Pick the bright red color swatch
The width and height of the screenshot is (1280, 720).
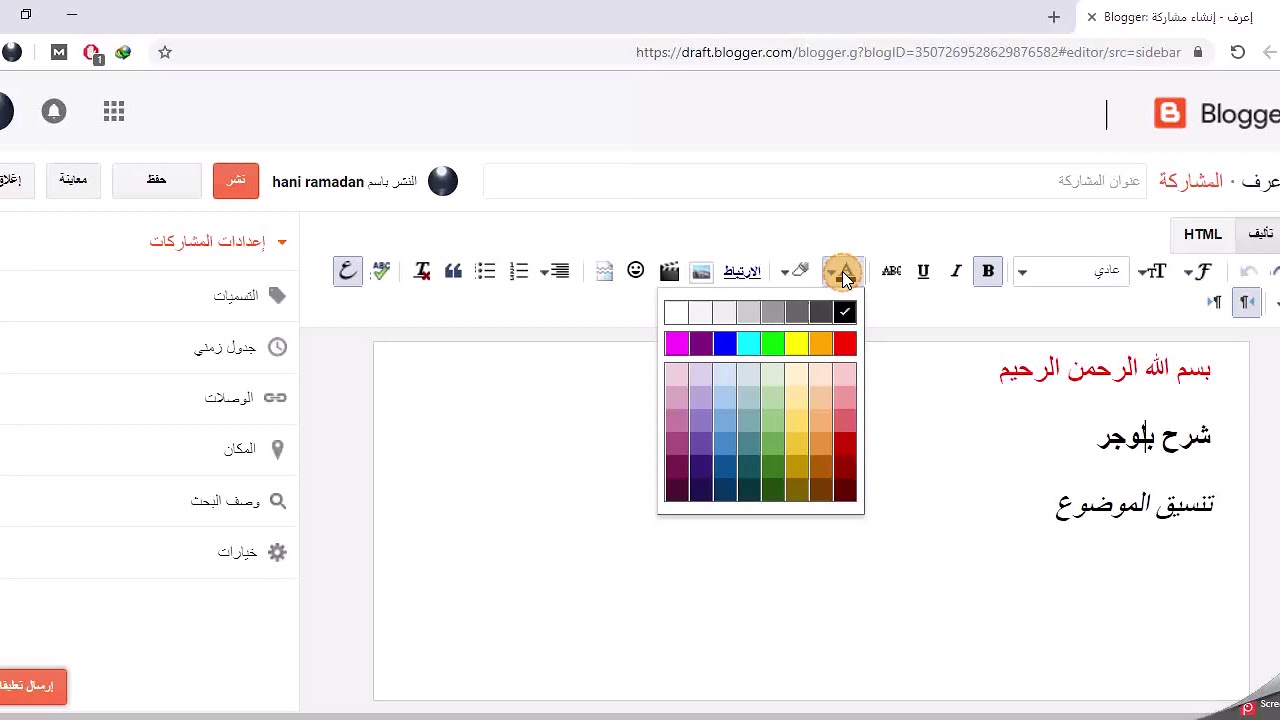(x=845, y=345)
